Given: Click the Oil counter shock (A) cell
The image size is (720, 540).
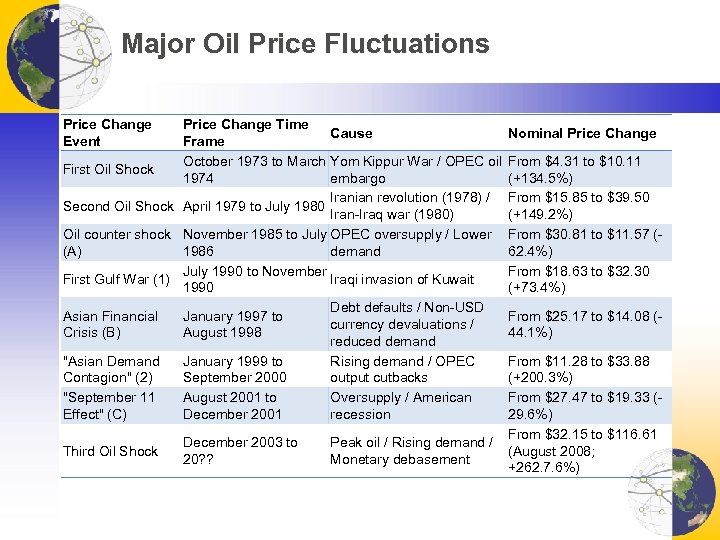Looking at the screenshot, I should click(117, 243).
